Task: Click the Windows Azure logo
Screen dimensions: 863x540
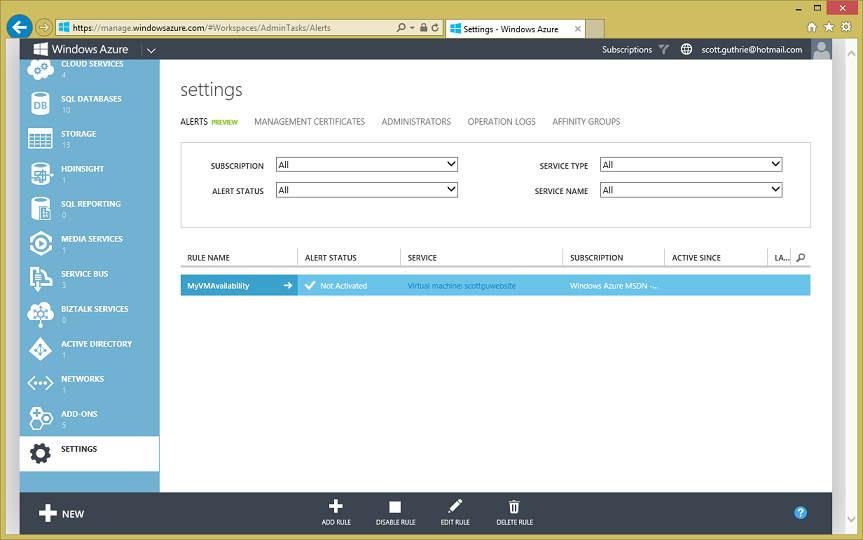Action: (x=81, y=49)
